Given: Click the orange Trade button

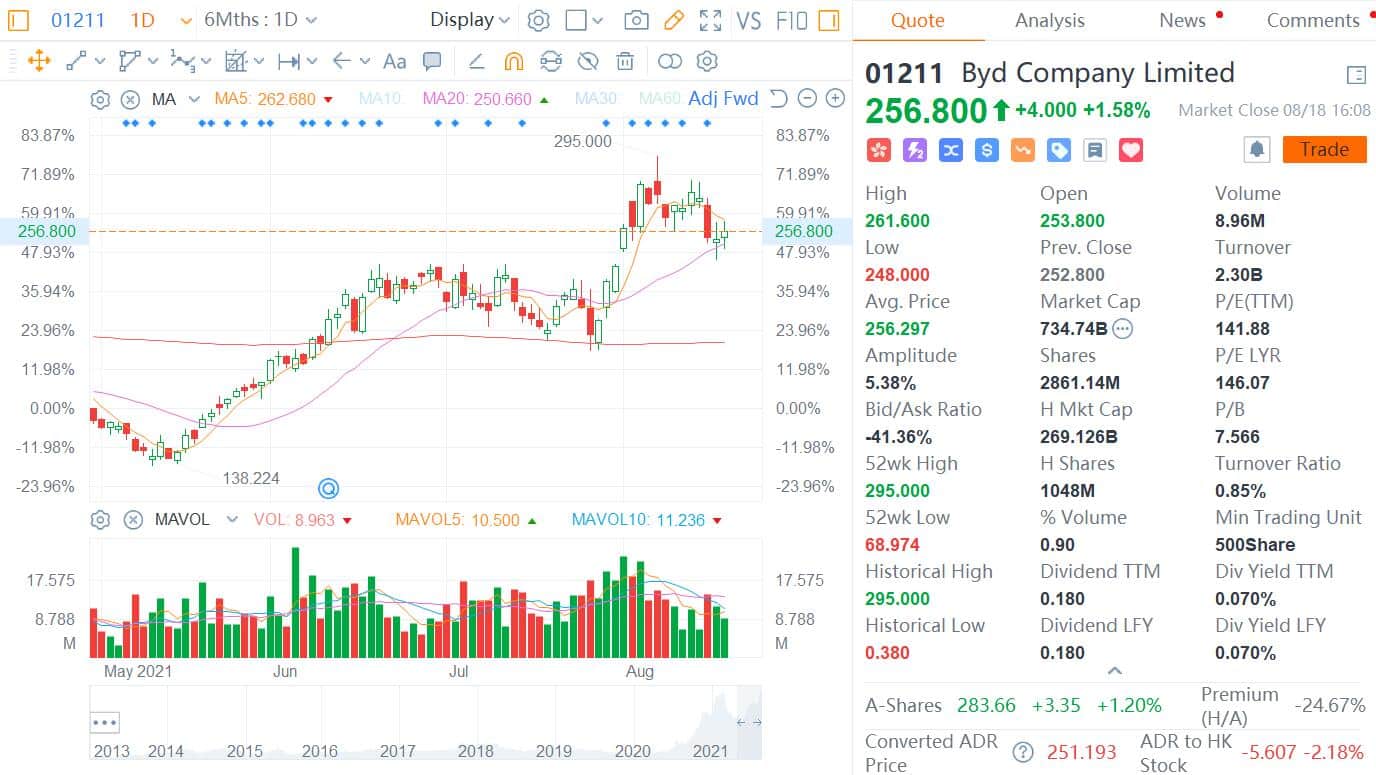Looking at the screenshot, I should coord(1324,149).
